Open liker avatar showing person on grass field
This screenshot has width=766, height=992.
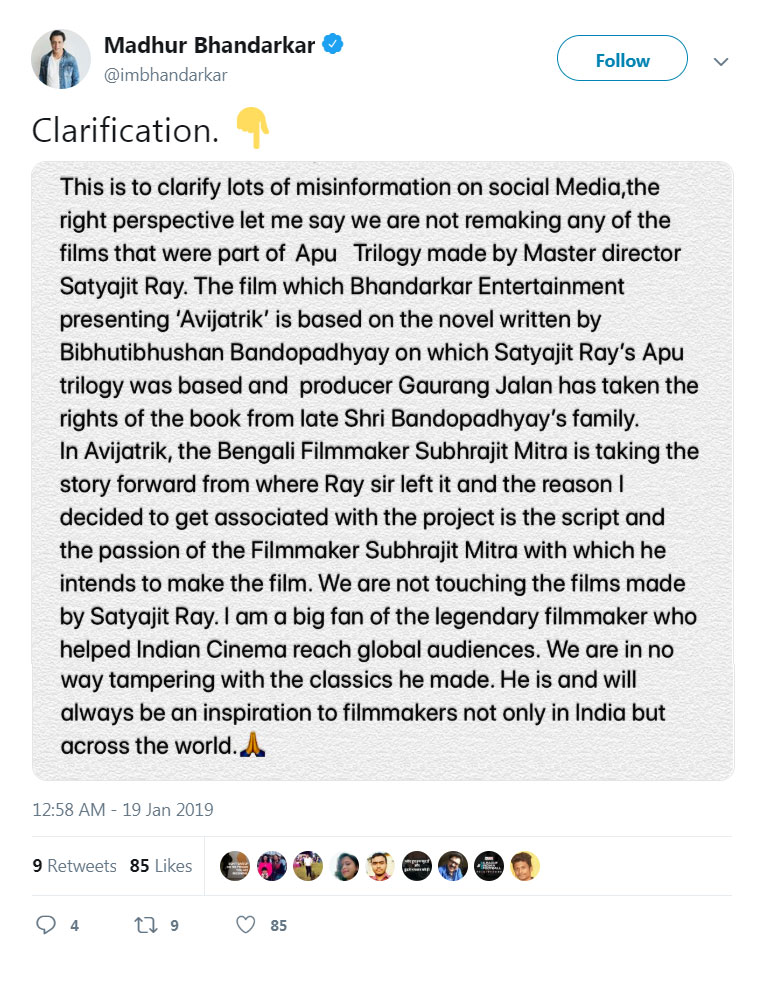point(308,866)
